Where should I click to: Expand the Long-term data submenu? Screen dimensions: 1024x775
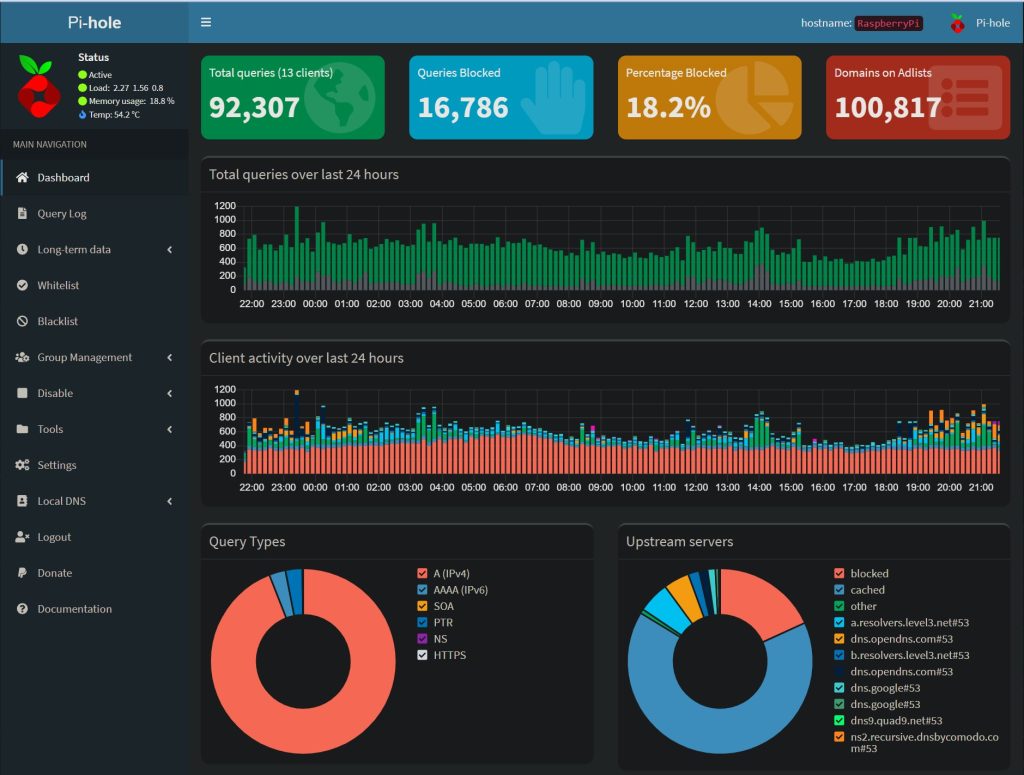169,250
